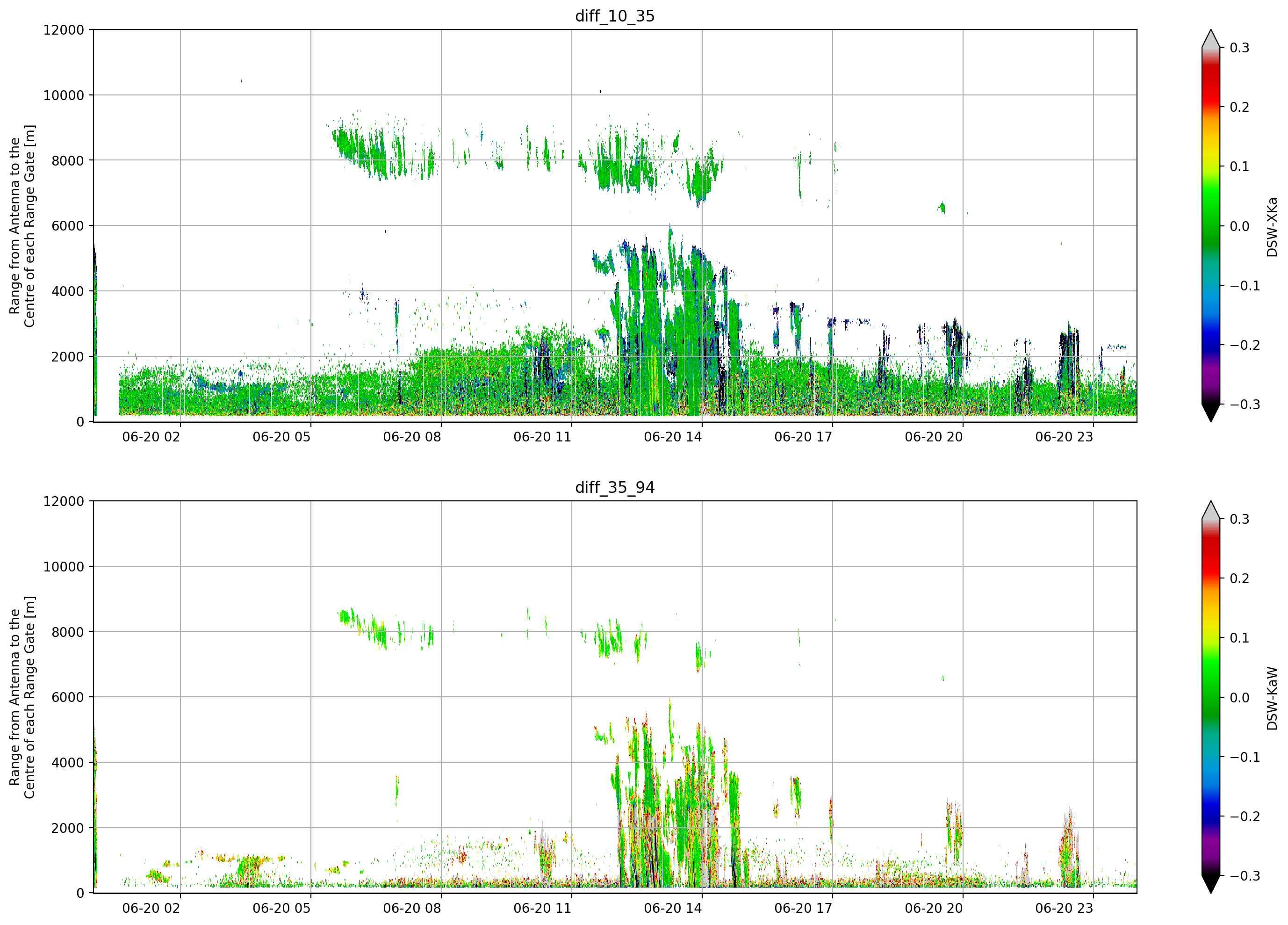Click the "0.1" tick on the DSW-XKa colorbar
This screenshot has height=925, width=1288.
1239,166
